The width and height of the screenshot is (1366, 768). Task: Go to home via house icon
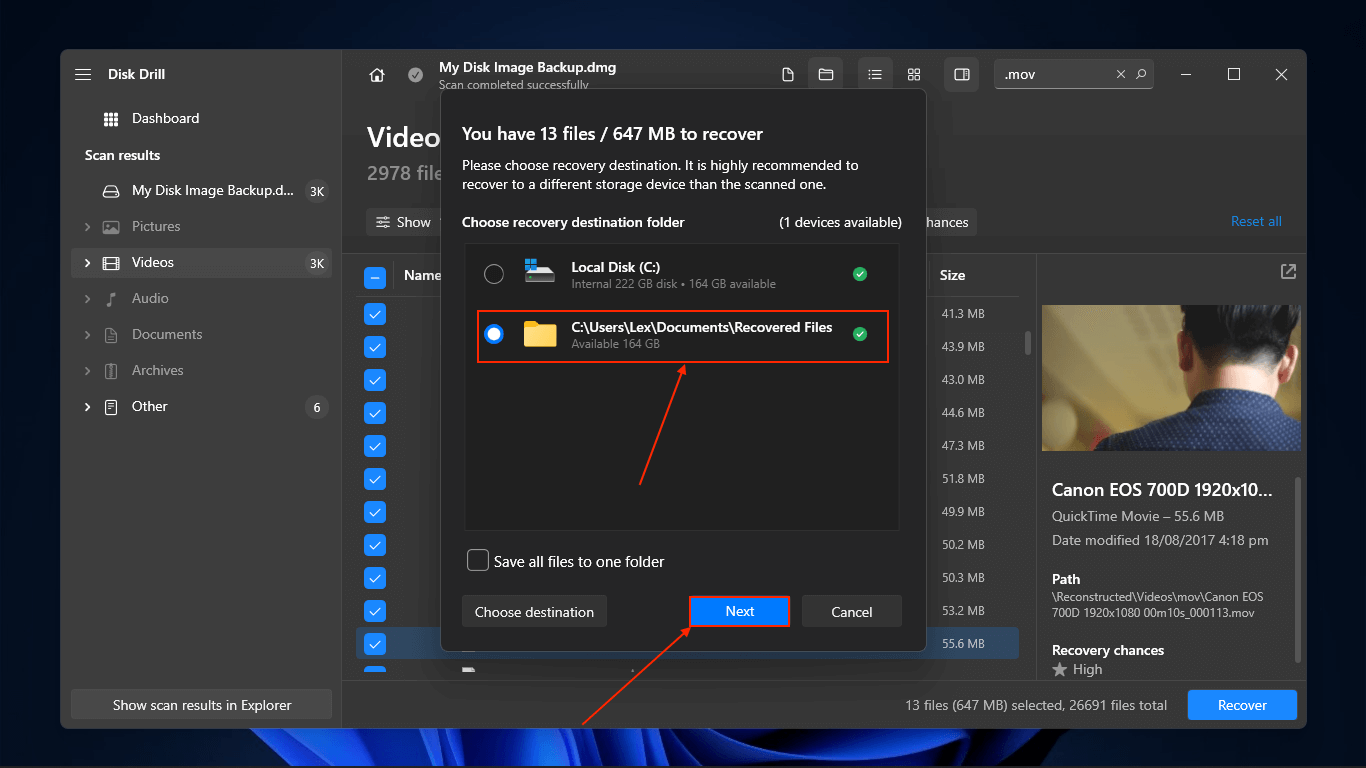click(377, 75)
